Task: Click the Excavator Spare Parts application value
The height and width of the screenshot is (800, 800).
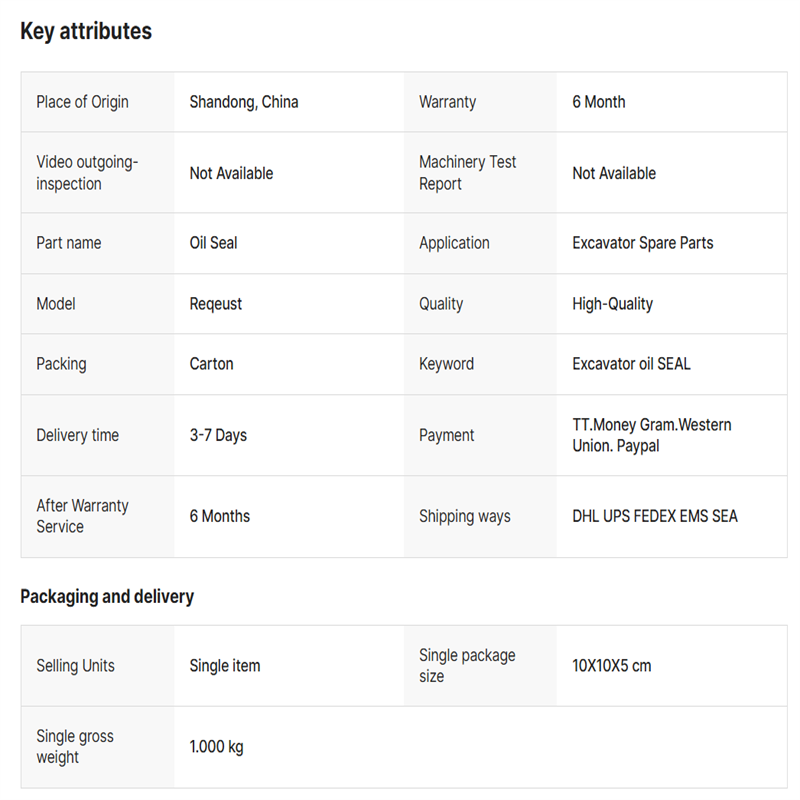Action: pyautogui.click(x=643, y=243)
